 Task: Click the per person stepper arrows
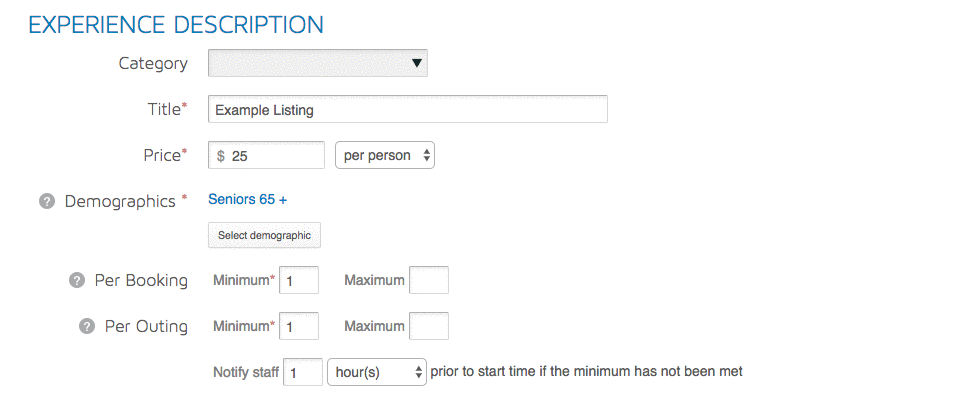pos(426,155)
